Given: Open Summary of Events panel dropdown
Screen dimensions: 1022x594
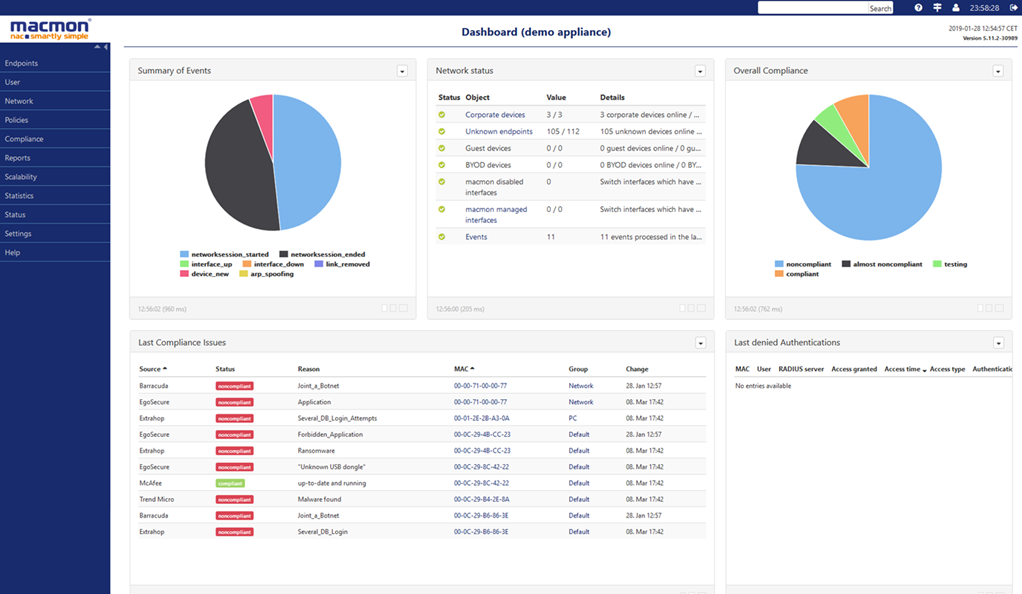Looking at the screenshot, I should (402, 71).
